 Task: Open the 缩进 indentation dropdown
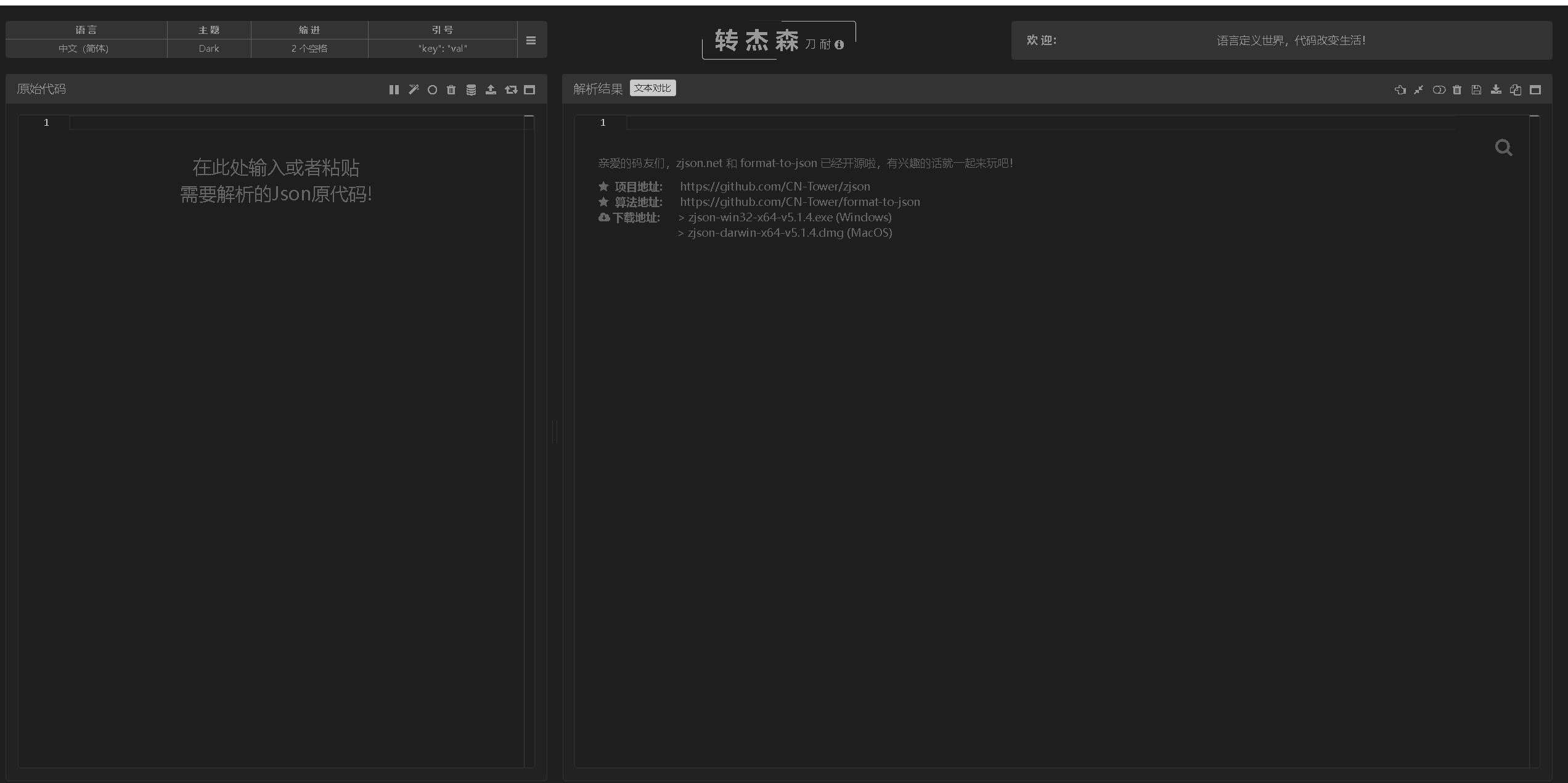pyautogui.click(x=309, y=48)
